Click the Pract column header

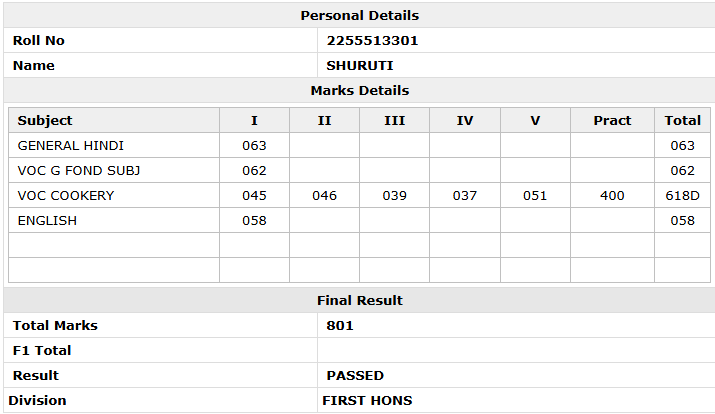tap(612, 120)
